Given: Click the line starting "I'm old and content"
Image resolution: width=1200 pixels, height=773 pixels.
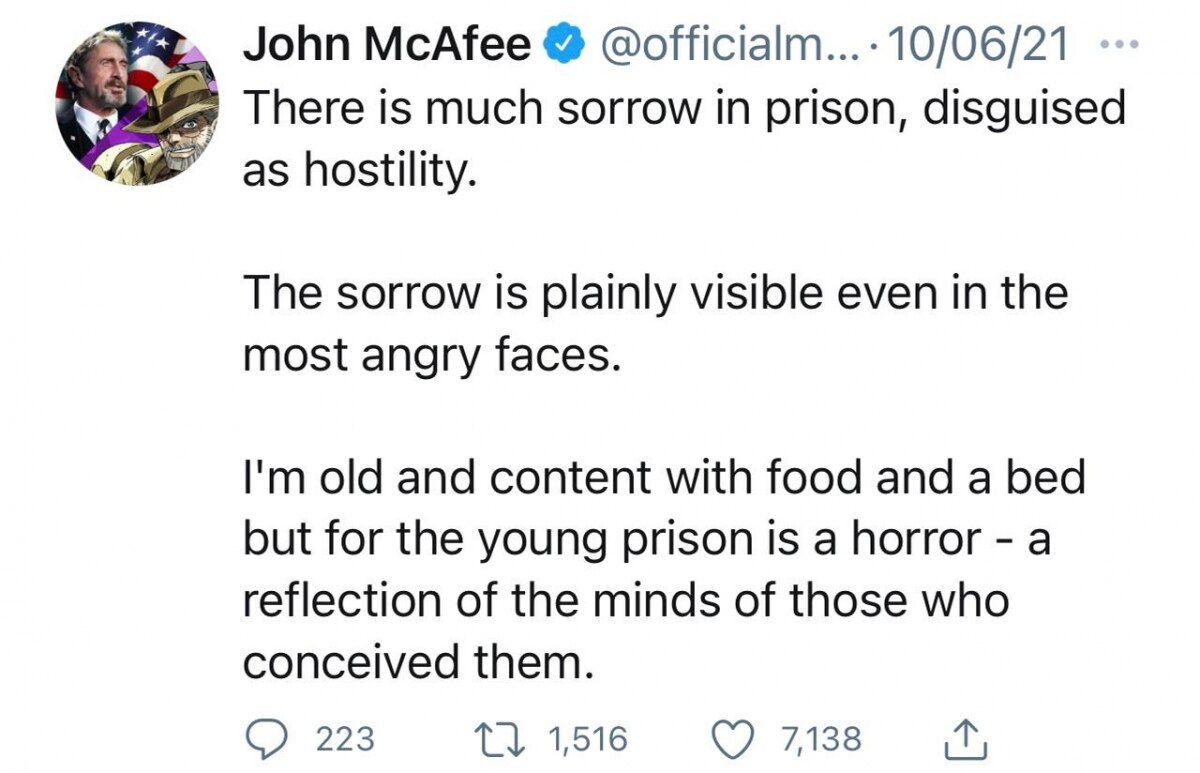Looking at the screenshot, I should click(x=664, y=478).
